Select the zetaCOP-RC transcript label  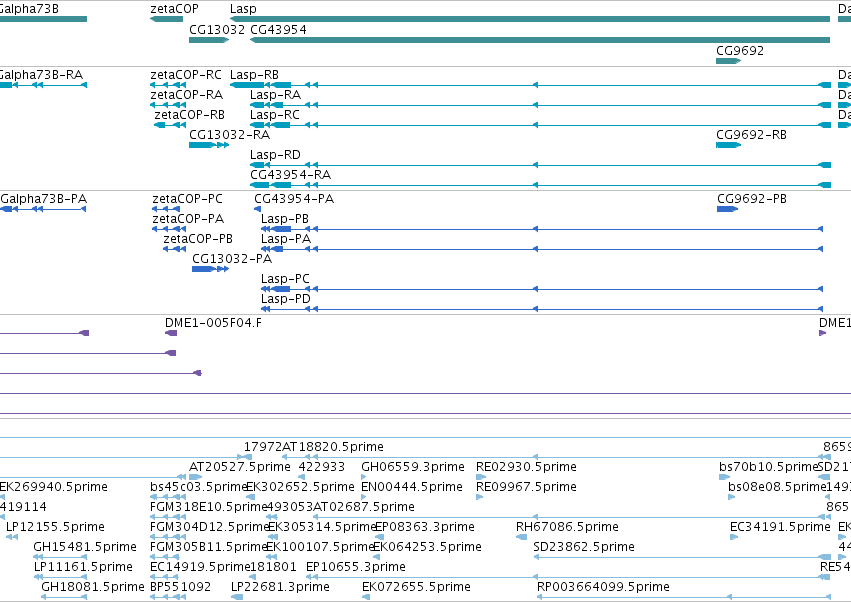pos(186,75)
